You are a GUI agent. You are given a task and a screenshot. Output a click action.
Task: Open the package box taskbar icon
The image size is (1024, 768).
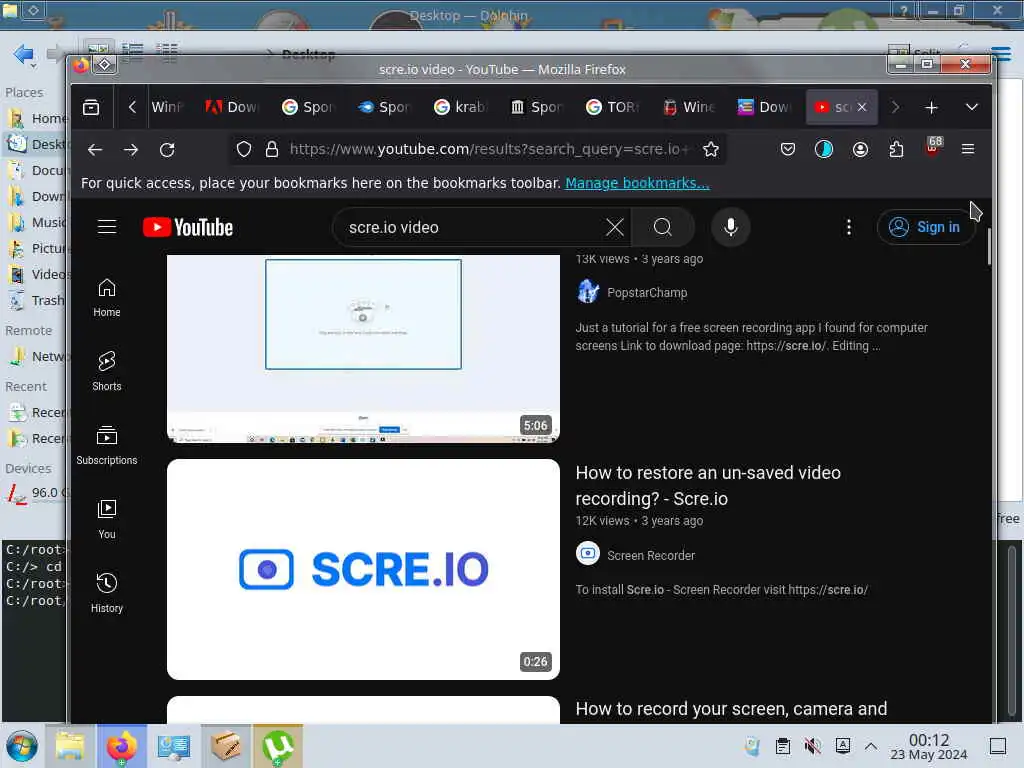tap(226, 746)
